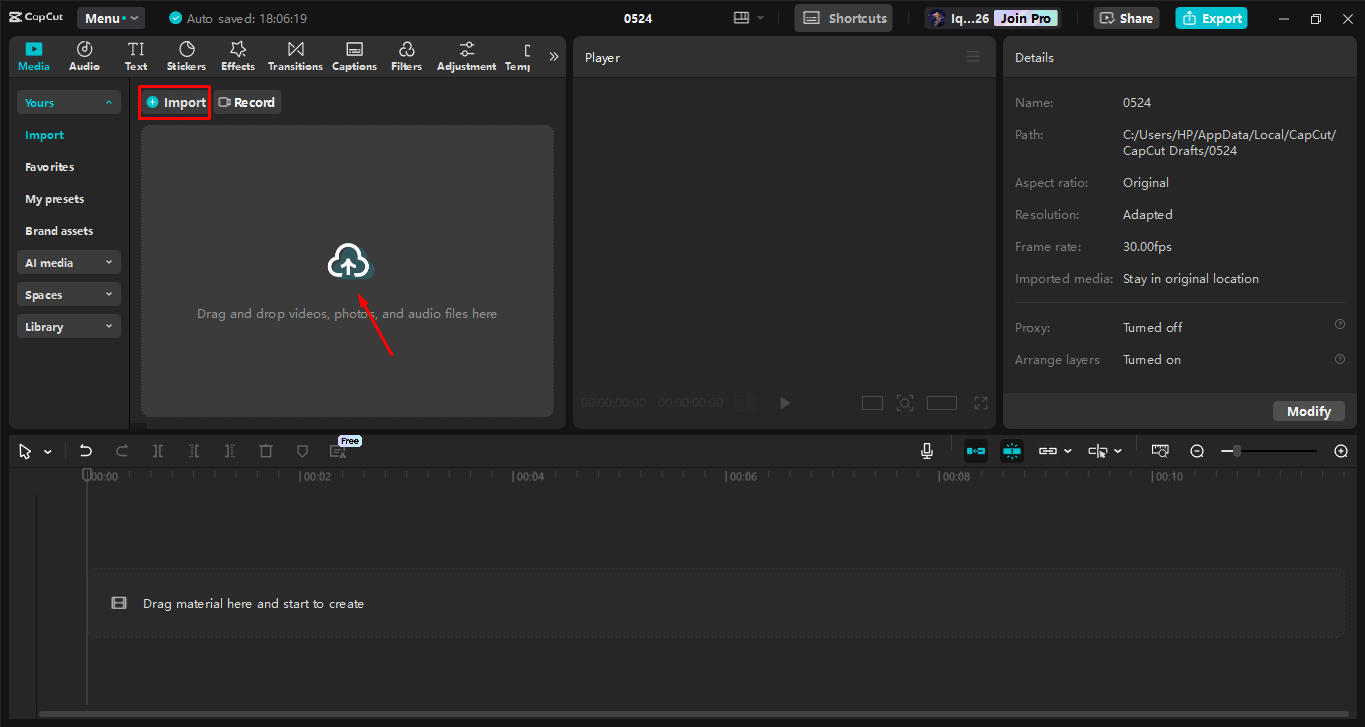
Task: Click the Export button
Action: click(x=1211, y=17)
